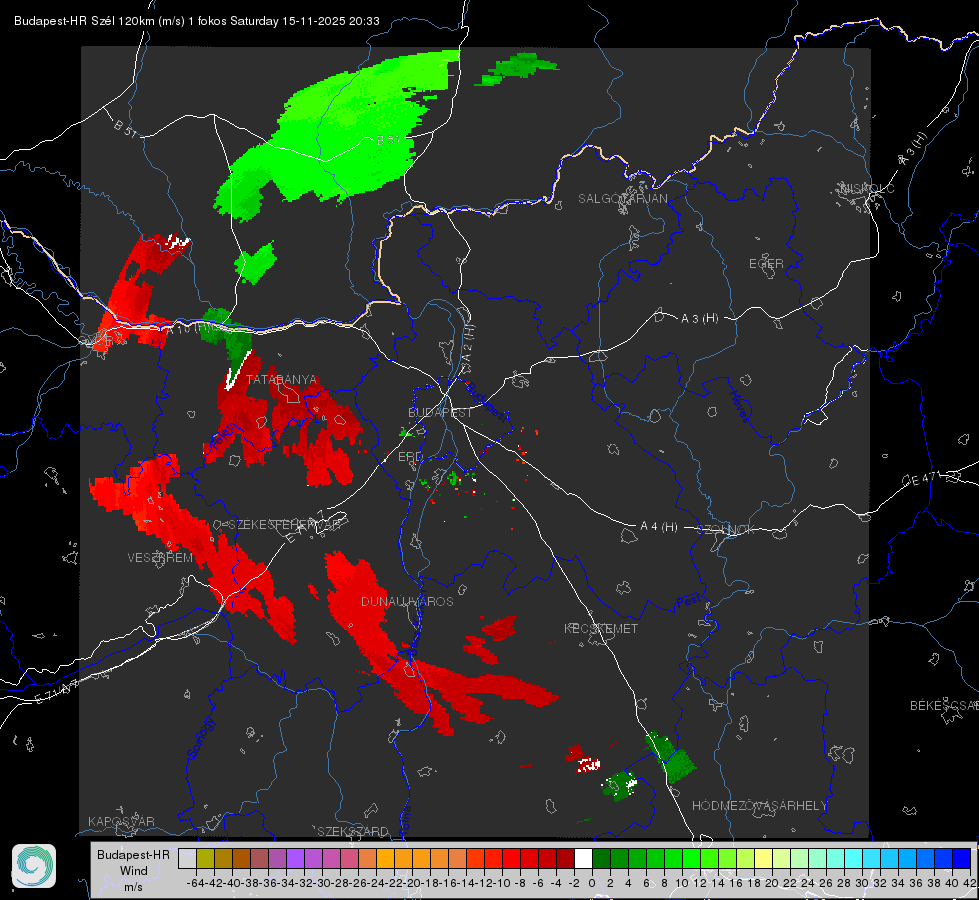The image size is (979, 900).
Task: Click the '0' value on the legend scale
Action: point(592,883)
